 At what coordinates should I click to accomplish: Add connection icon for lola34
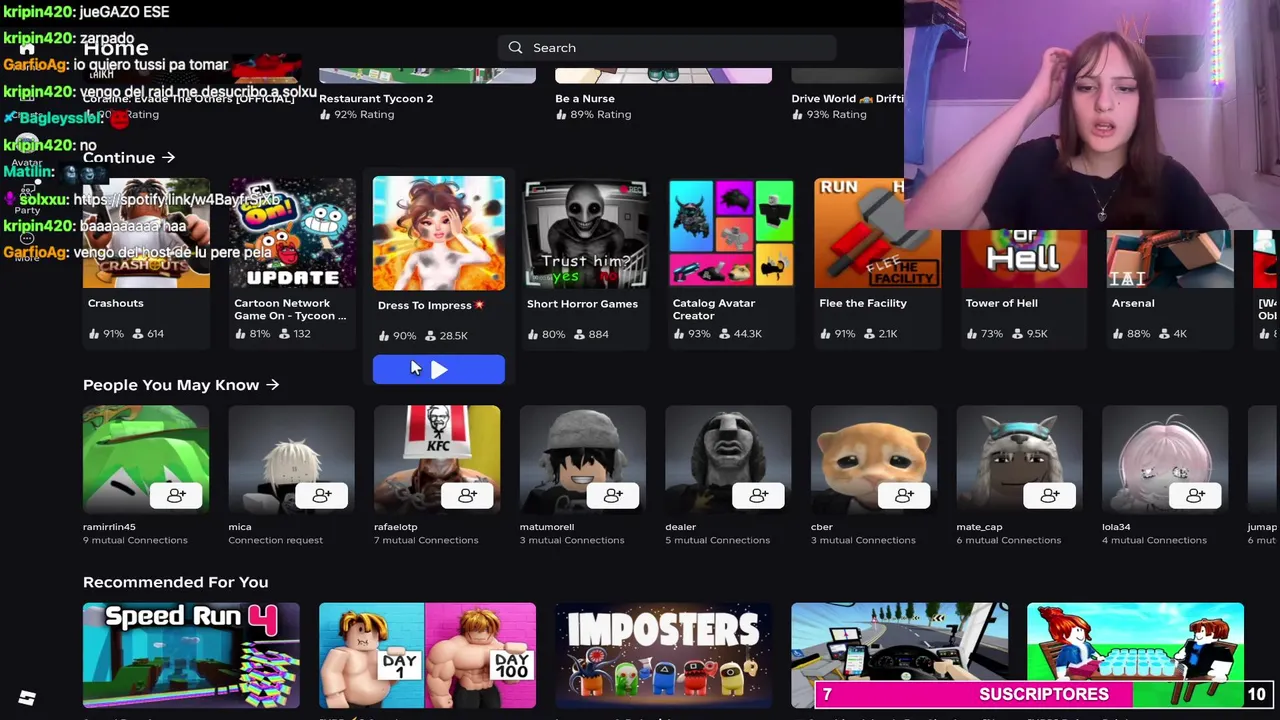coord(1195,495)
